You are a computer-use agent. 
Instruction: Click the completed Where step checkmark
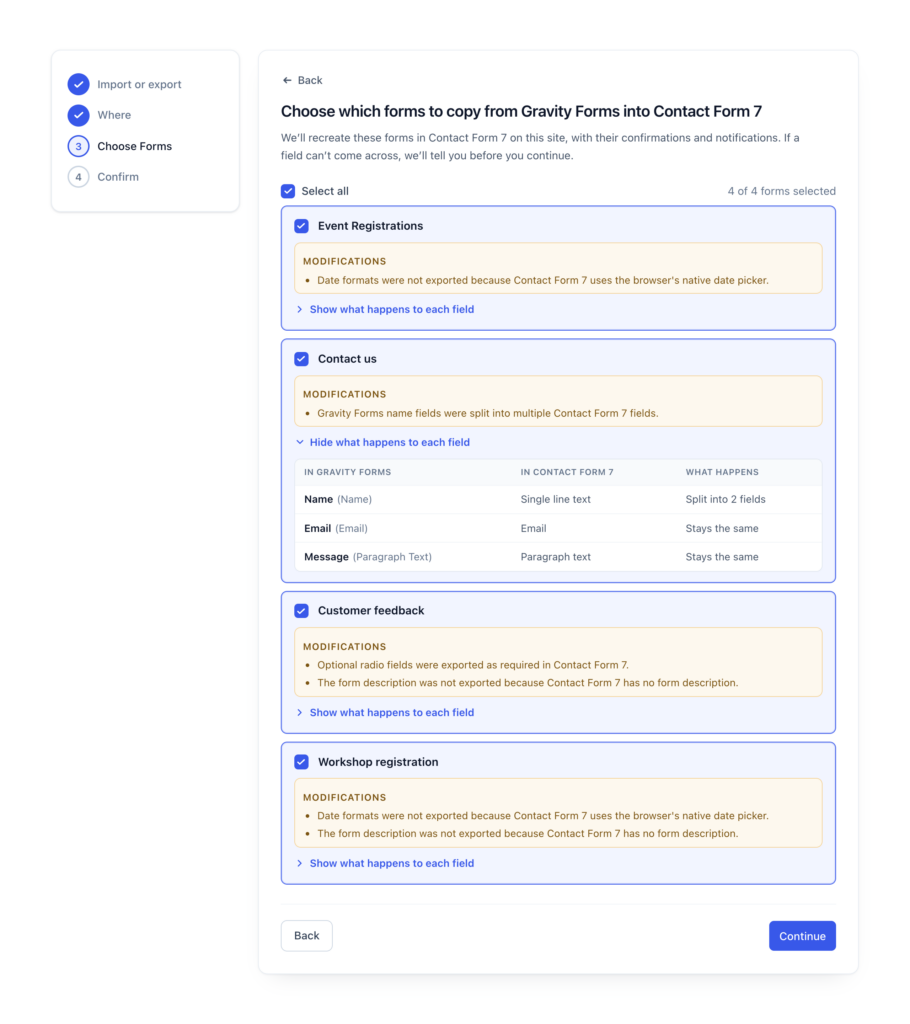(x=78, y=115)
